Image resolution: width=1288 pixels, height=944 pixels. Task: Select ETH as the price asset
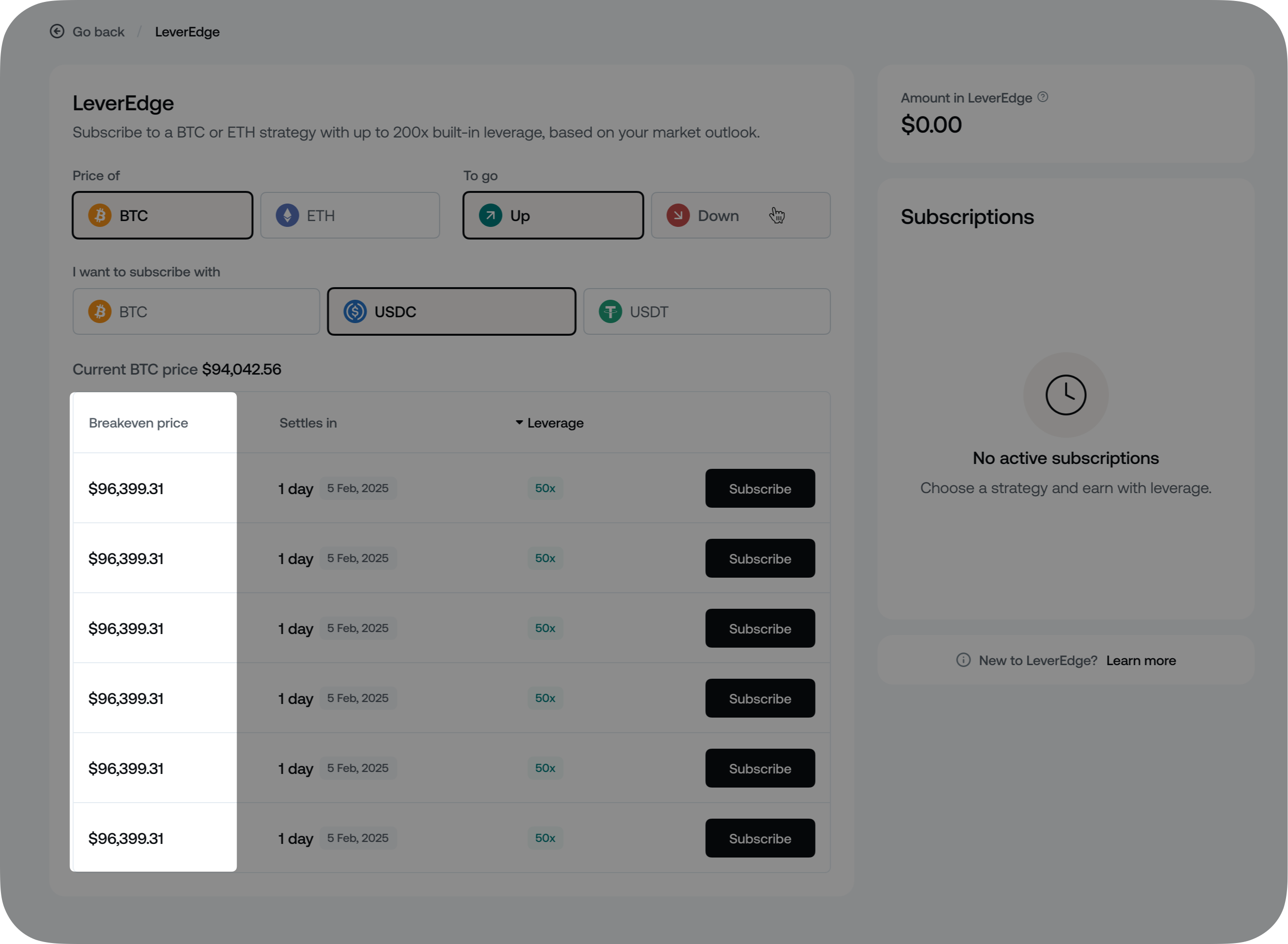pos(350,215)
